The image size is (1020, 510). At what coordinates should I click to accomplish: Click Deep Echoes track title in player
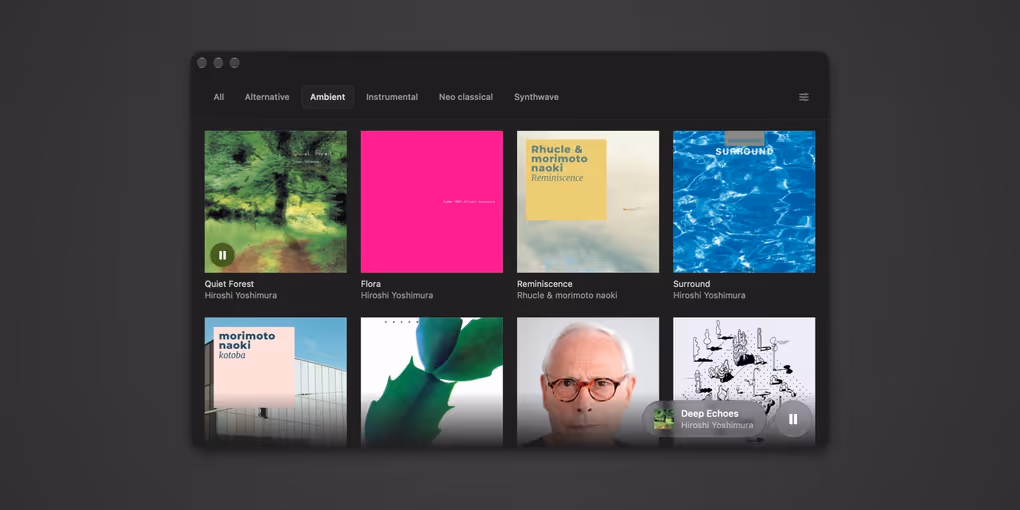pos(710,413)
